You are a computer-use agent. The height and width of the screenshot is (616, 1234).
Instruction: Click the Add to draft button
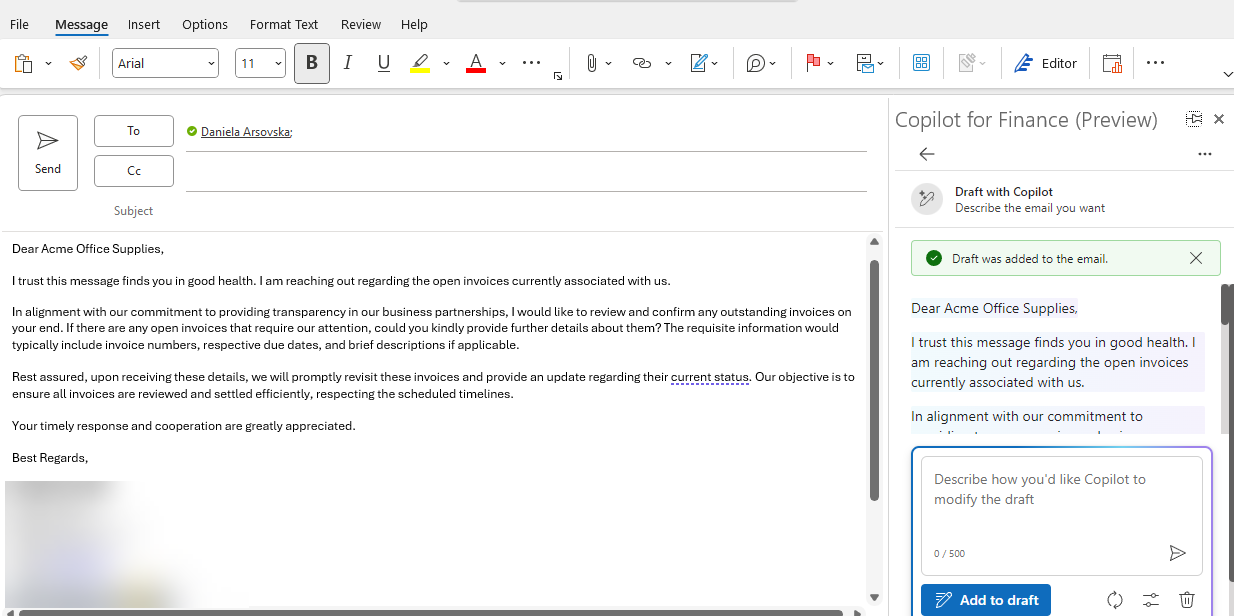pos(986,600)
